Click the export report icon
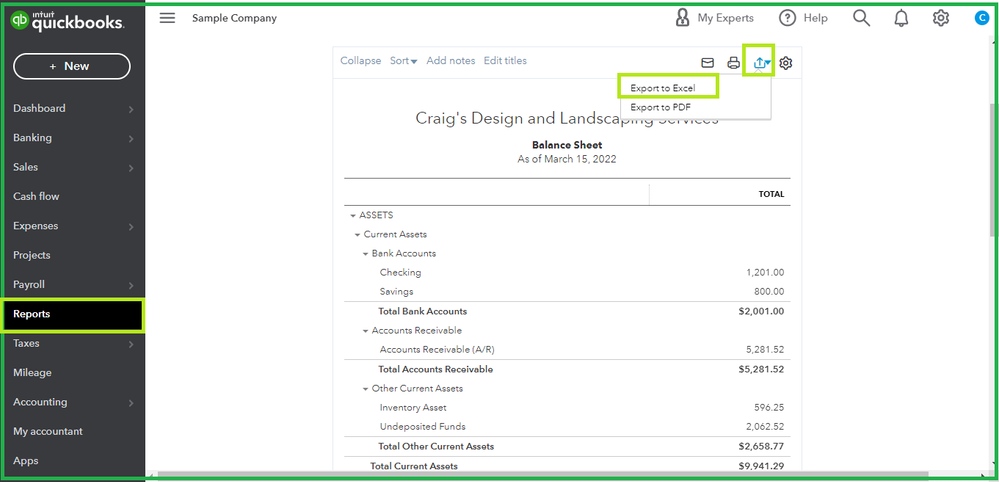Screen dimensions: 999x482 tap(761, 63)
